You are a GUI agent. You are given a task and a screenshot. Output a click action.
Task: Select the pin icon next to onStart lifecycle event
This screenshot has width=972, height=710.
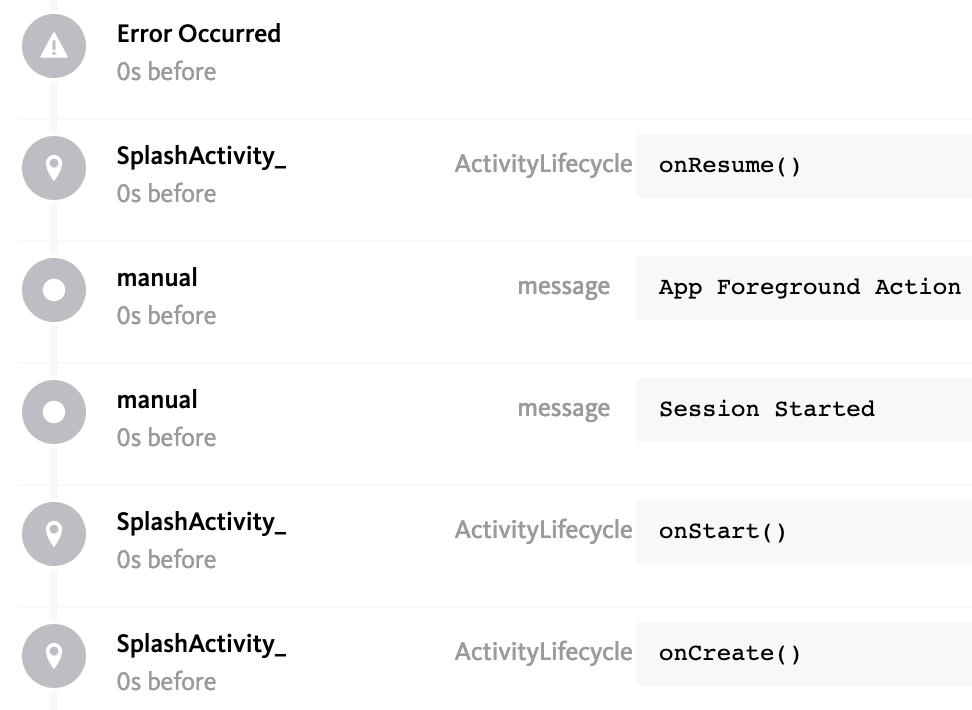(53, 534)
